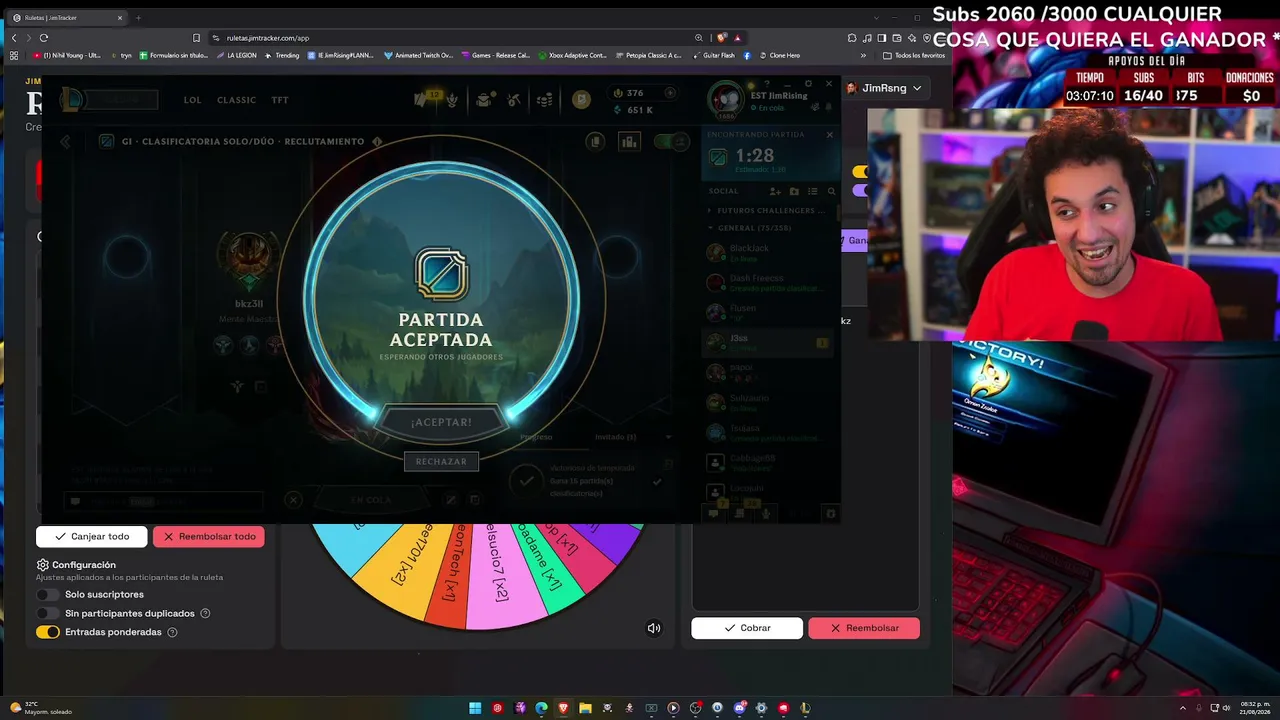This screenshot has height=720, width=1280.
Task: Add a friend in Social panel
Action: pos(775,191)
